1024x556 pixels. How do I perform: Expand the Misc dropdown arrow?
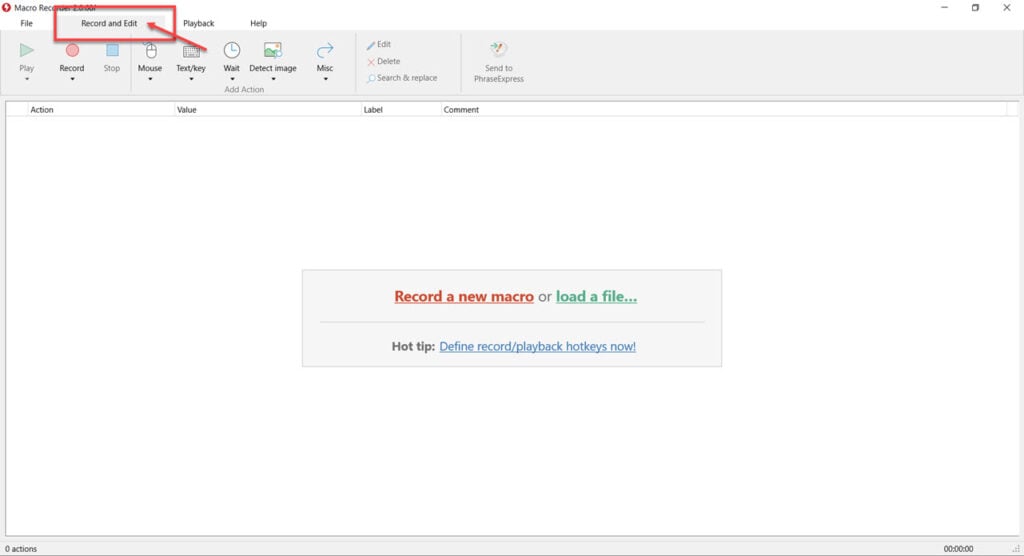coord(325,79)
